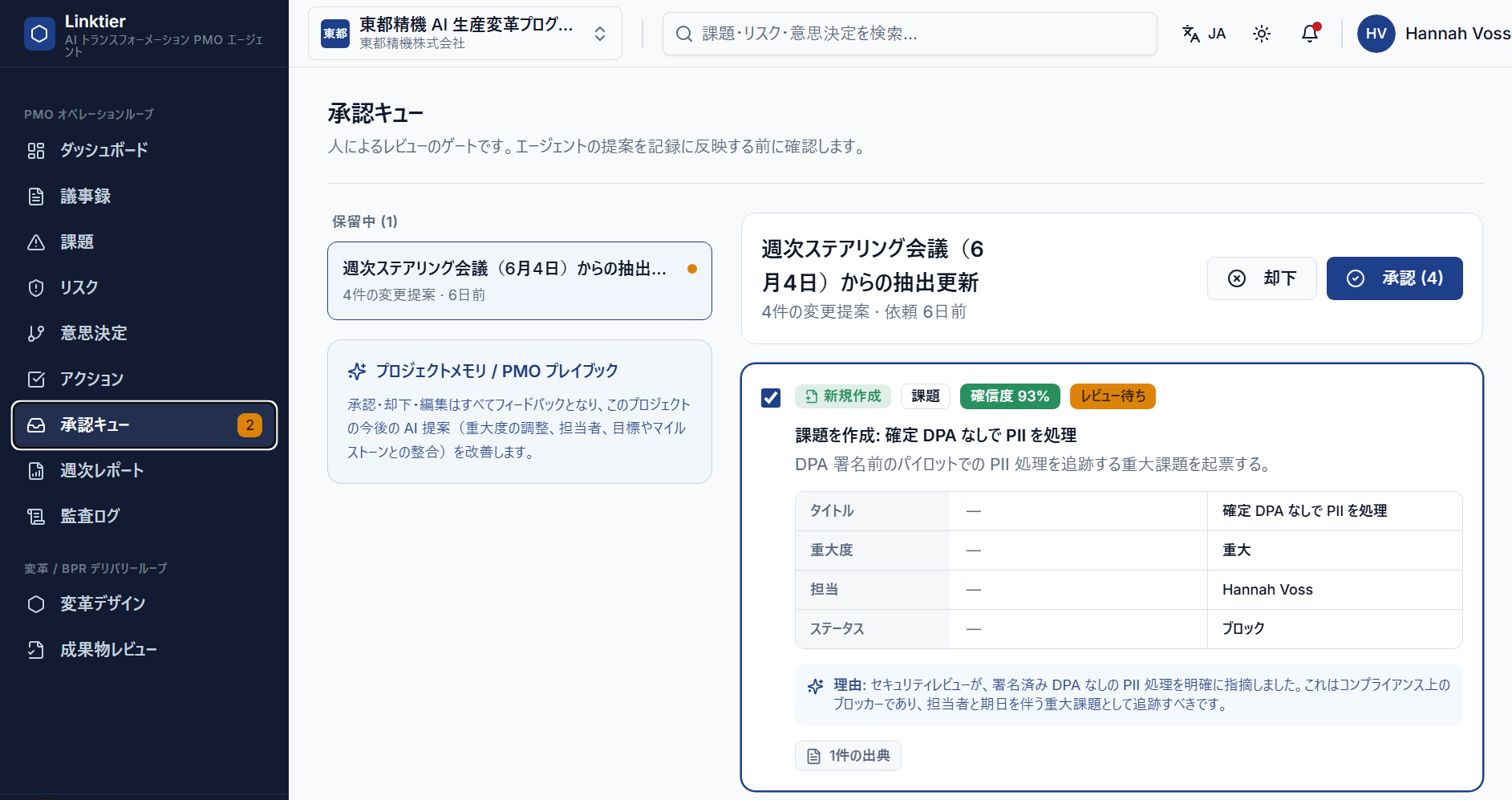This screenshot has height=800, width=1512.
Task: Click the プロジェクトメモリ sparkle icon
Action: click(x=357, y=372)
